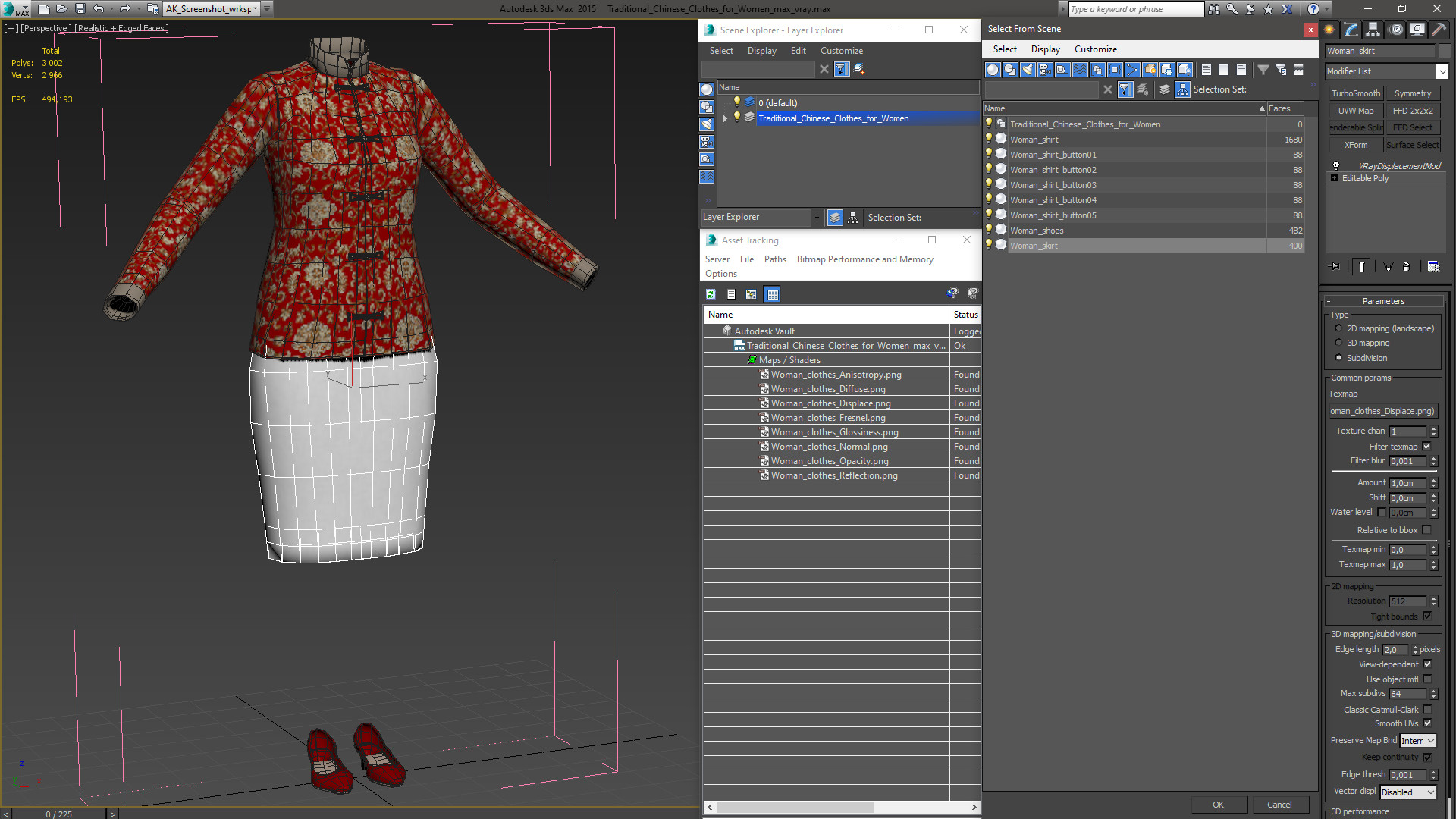Select the 2D mapping (landscape) radio button
The image size is (1456, 819).
(1338, 328)
